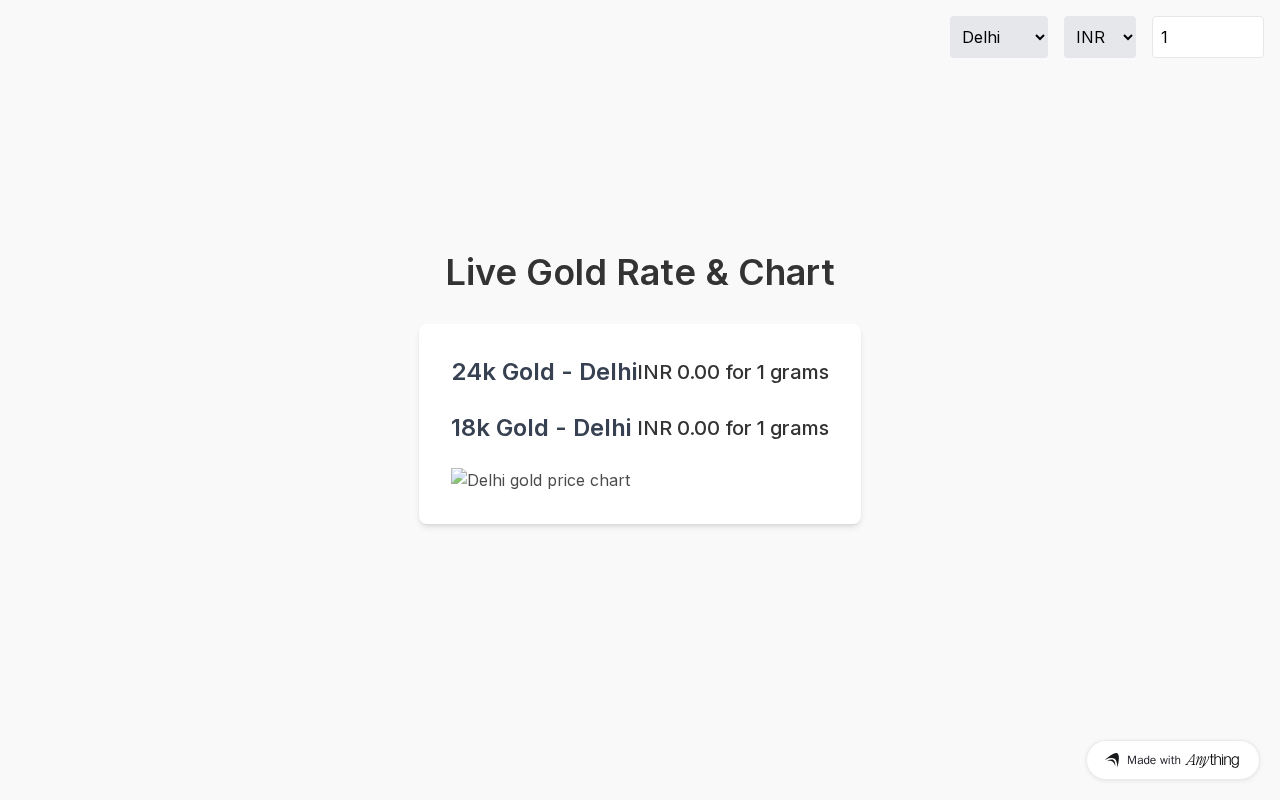Click the 24k gold price per gram text
Screen dimensions: 1280x800
(x=733, y=372)
